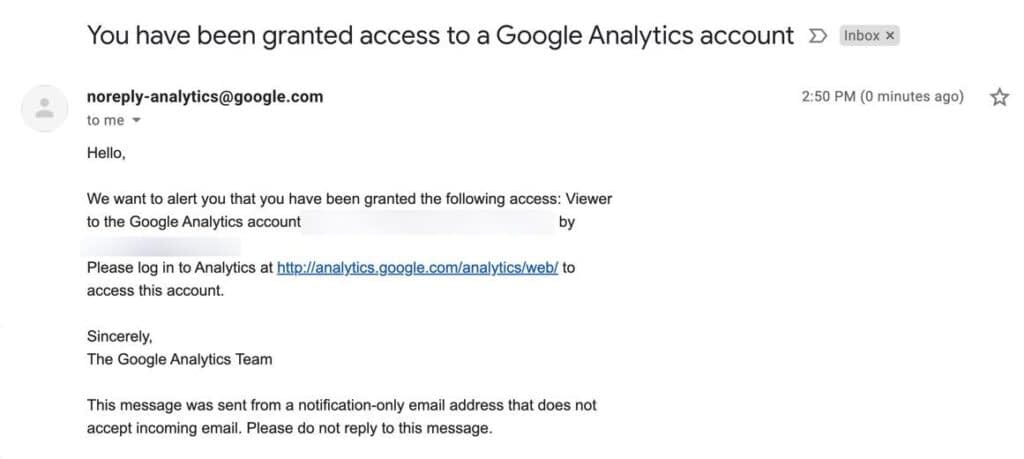Open the analytics.google.com/analytics/web link
Screen dimensions: 1024x459
417,268
